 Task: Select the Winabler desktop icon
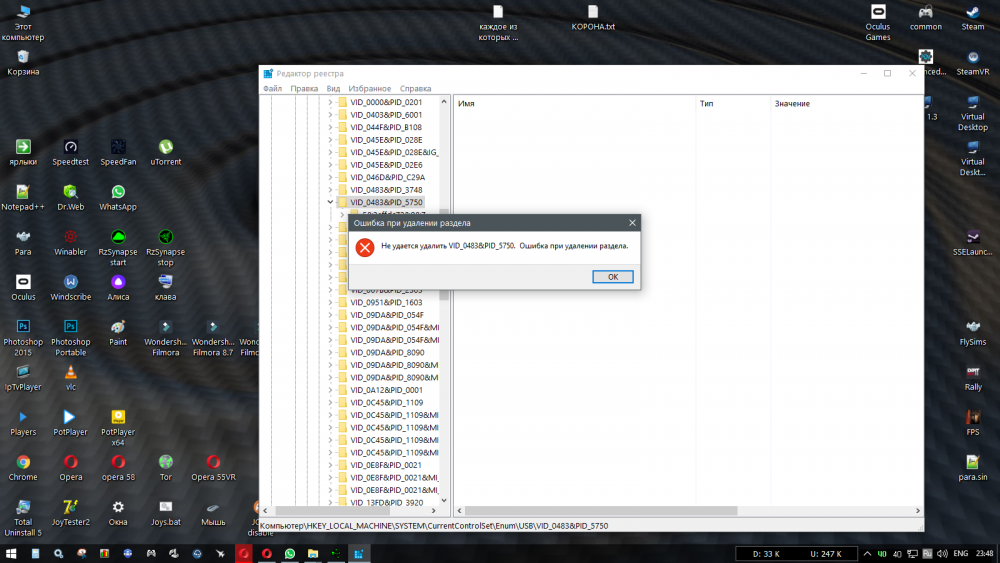[x=70, y=243]
